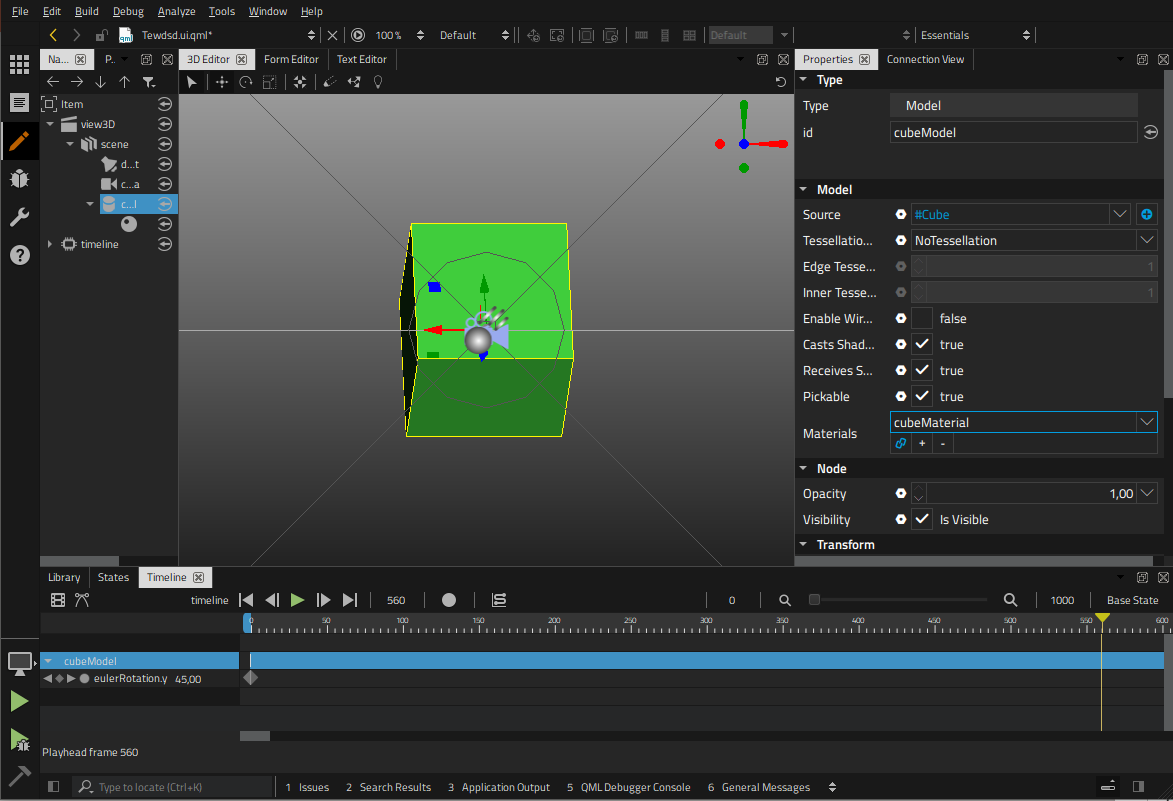Viewport: 1173px width, 801px height.
Task: Choose the Scale tool in 3D Editor
Action: 270,82
